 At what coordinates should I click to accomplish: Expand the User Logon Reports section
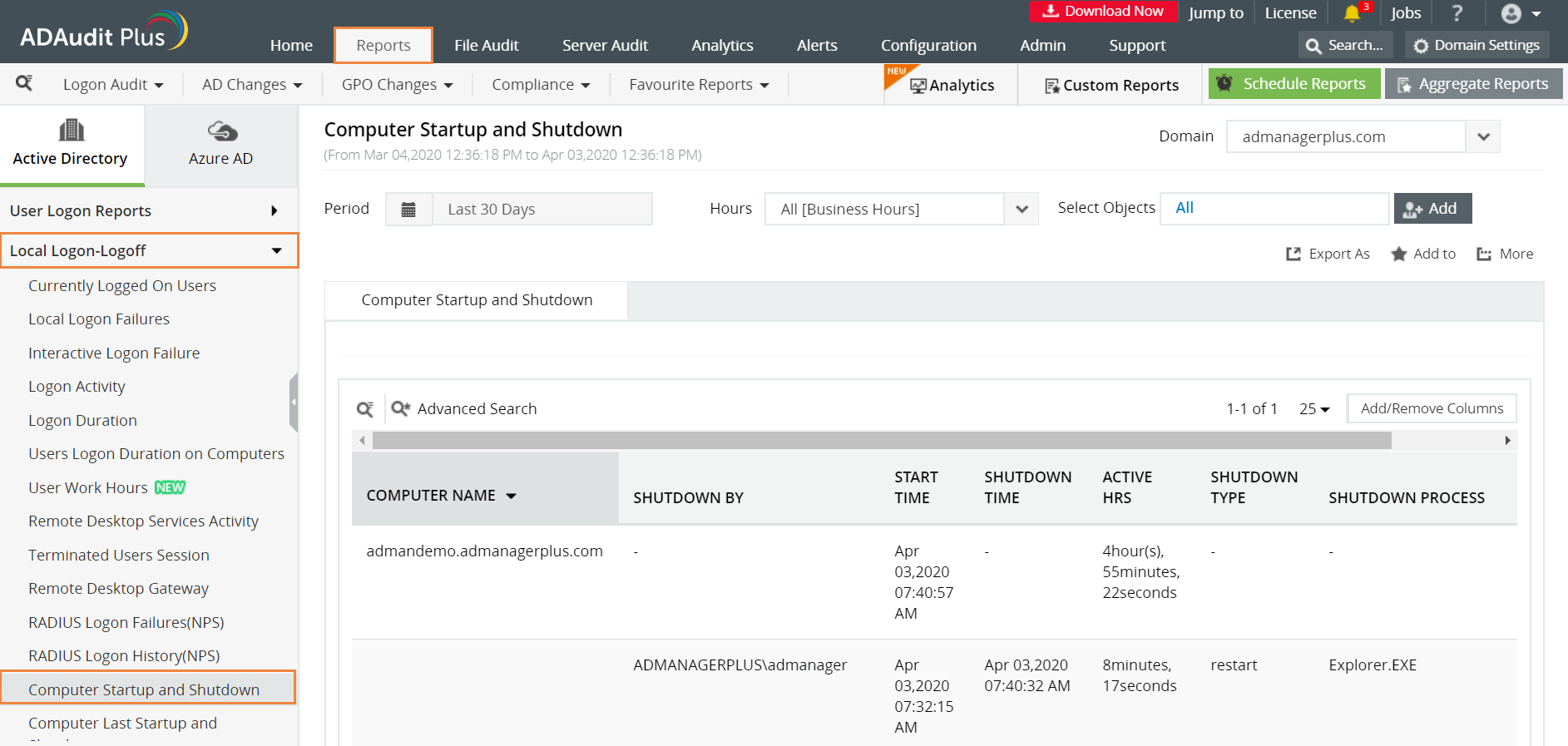point(274,211)
